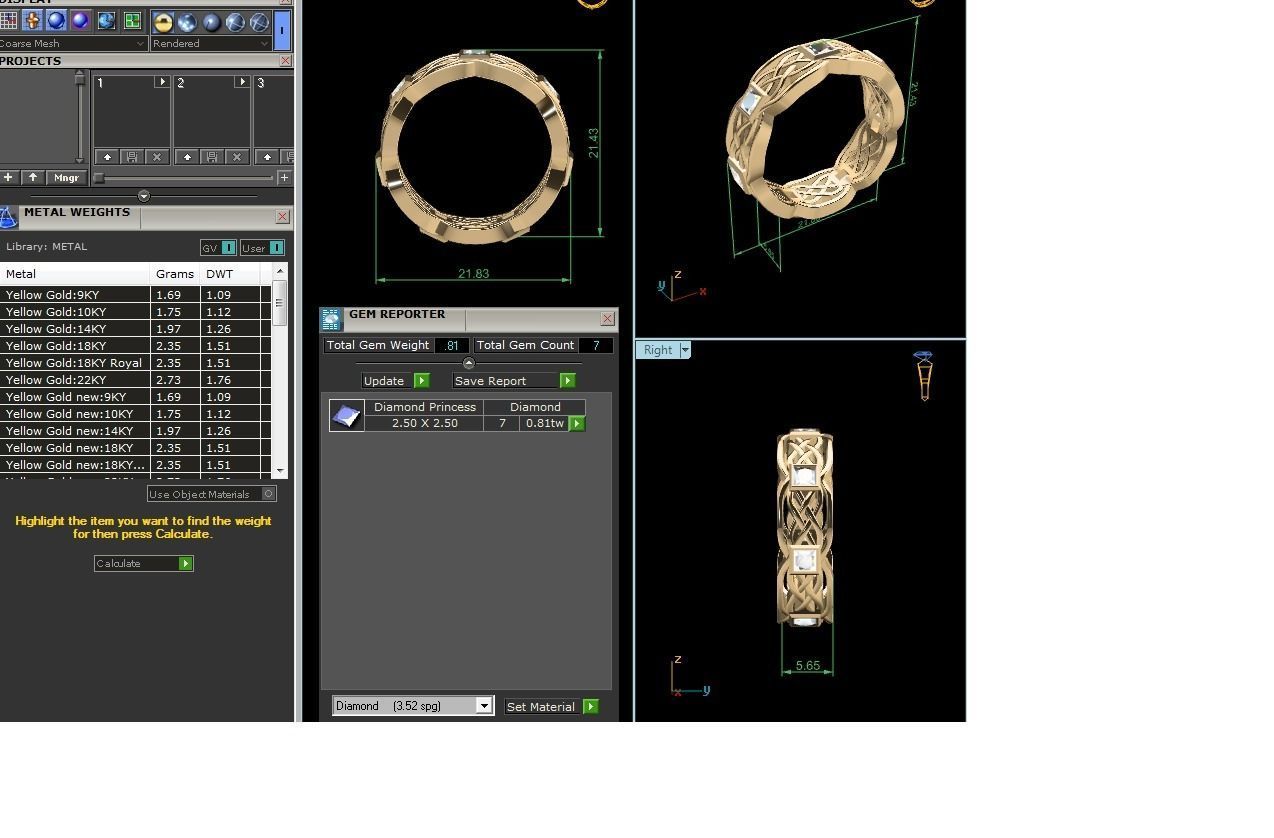
Task: Click delete X icon under project slot 1
Action: click(156, 157)
